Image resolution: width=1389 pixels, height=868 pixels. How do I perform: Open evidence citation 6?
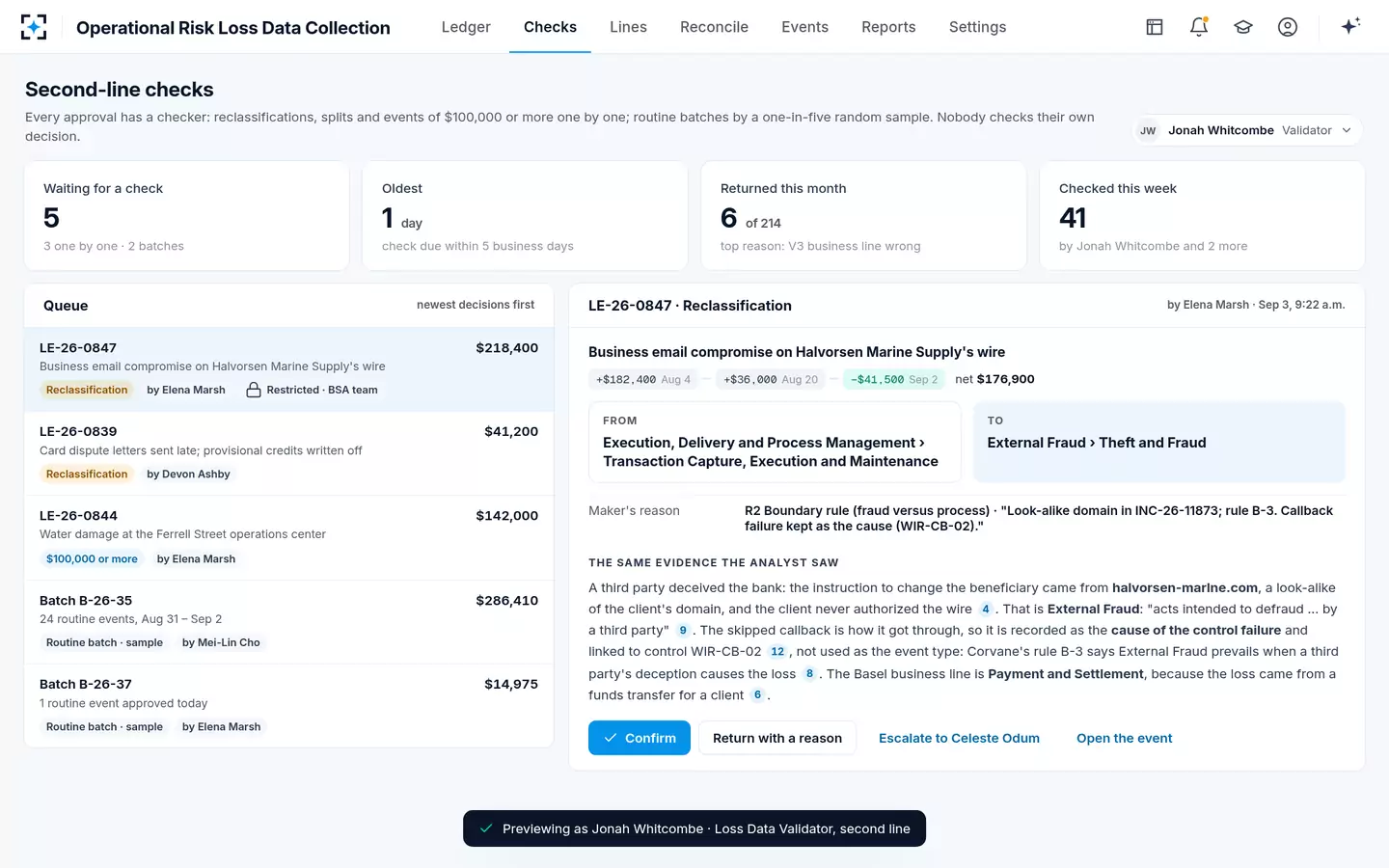(757, 694)
